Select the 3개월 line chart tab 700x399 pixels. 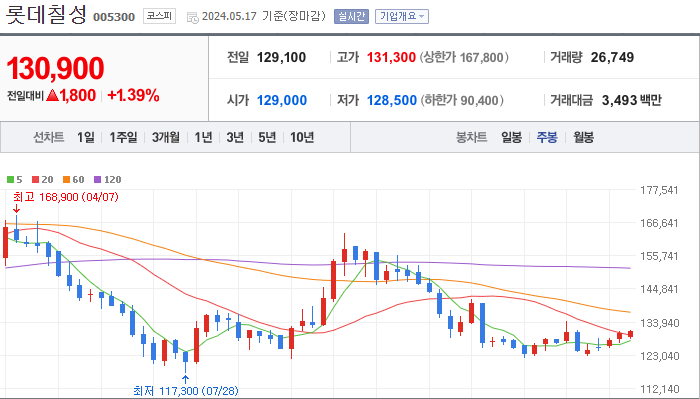tap(166, 137)
